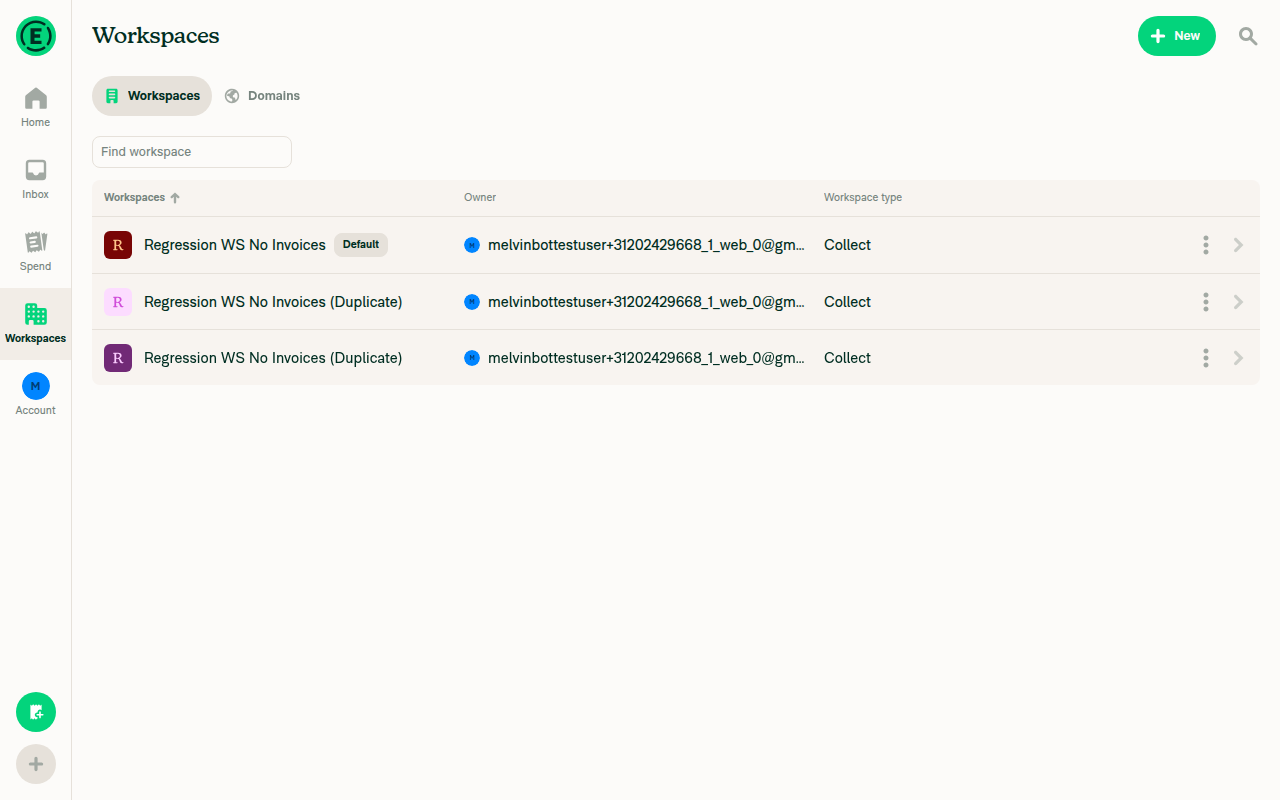Image resolution: width=1280 pixels, height=800 pixels.
Task: Select Workspaces in the sidebar
Action: pos(36,324)
